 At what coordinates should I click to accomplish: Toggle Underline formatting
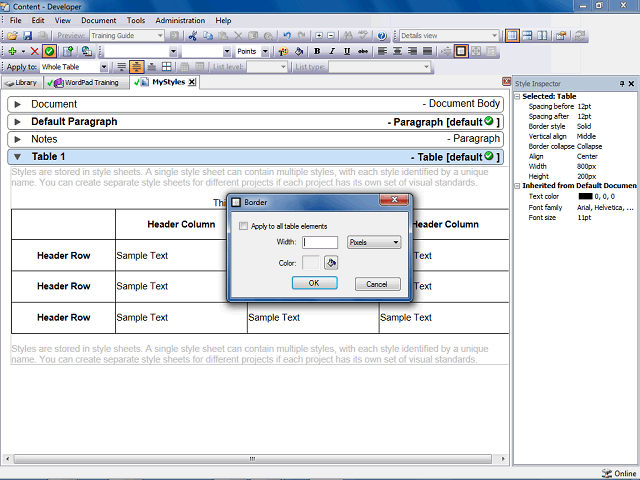[347, 51]
